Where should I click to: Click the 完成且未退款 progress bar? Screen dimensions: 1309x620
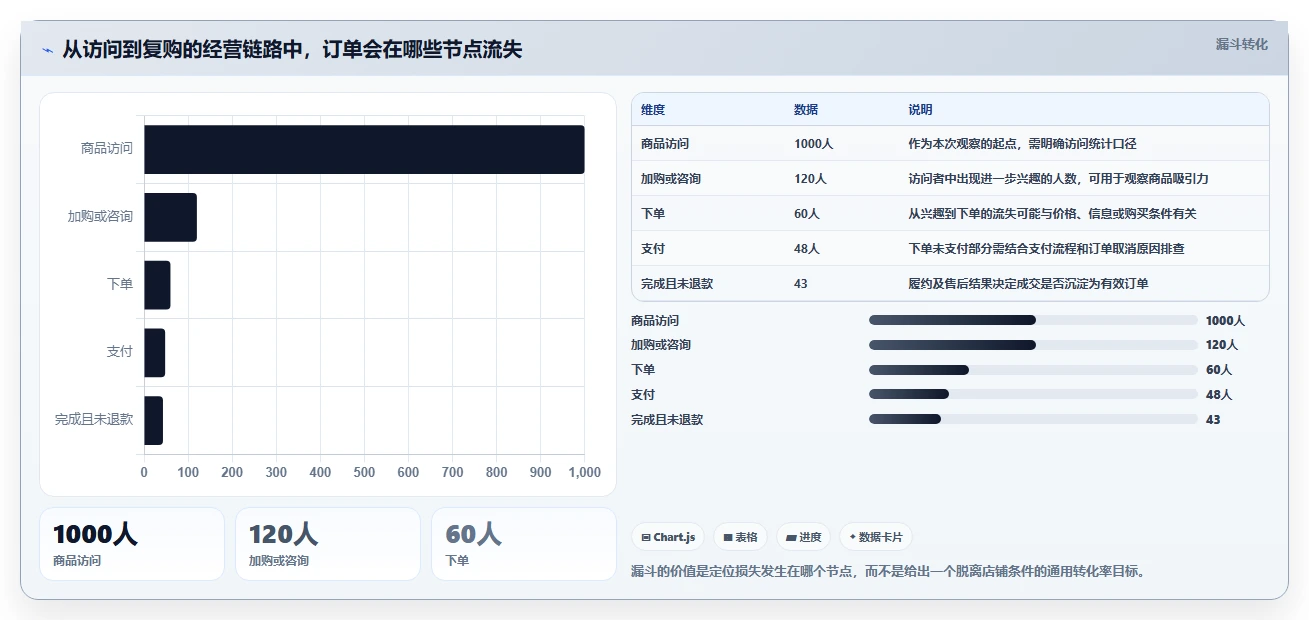[x=1033, y=420]
